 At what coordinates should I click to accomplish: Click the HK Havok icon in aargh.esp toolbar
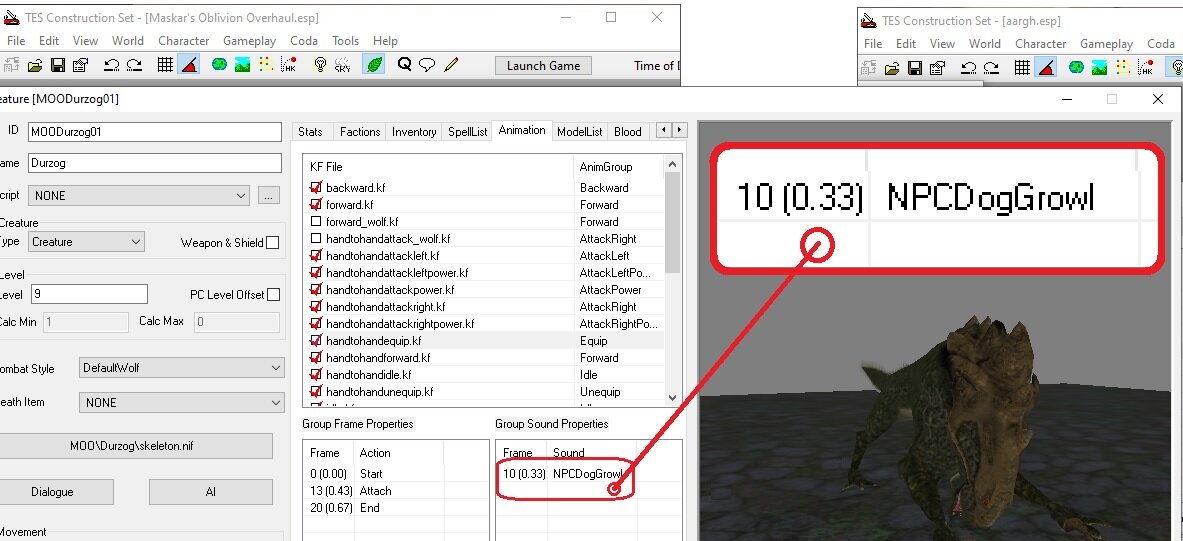1145,69
